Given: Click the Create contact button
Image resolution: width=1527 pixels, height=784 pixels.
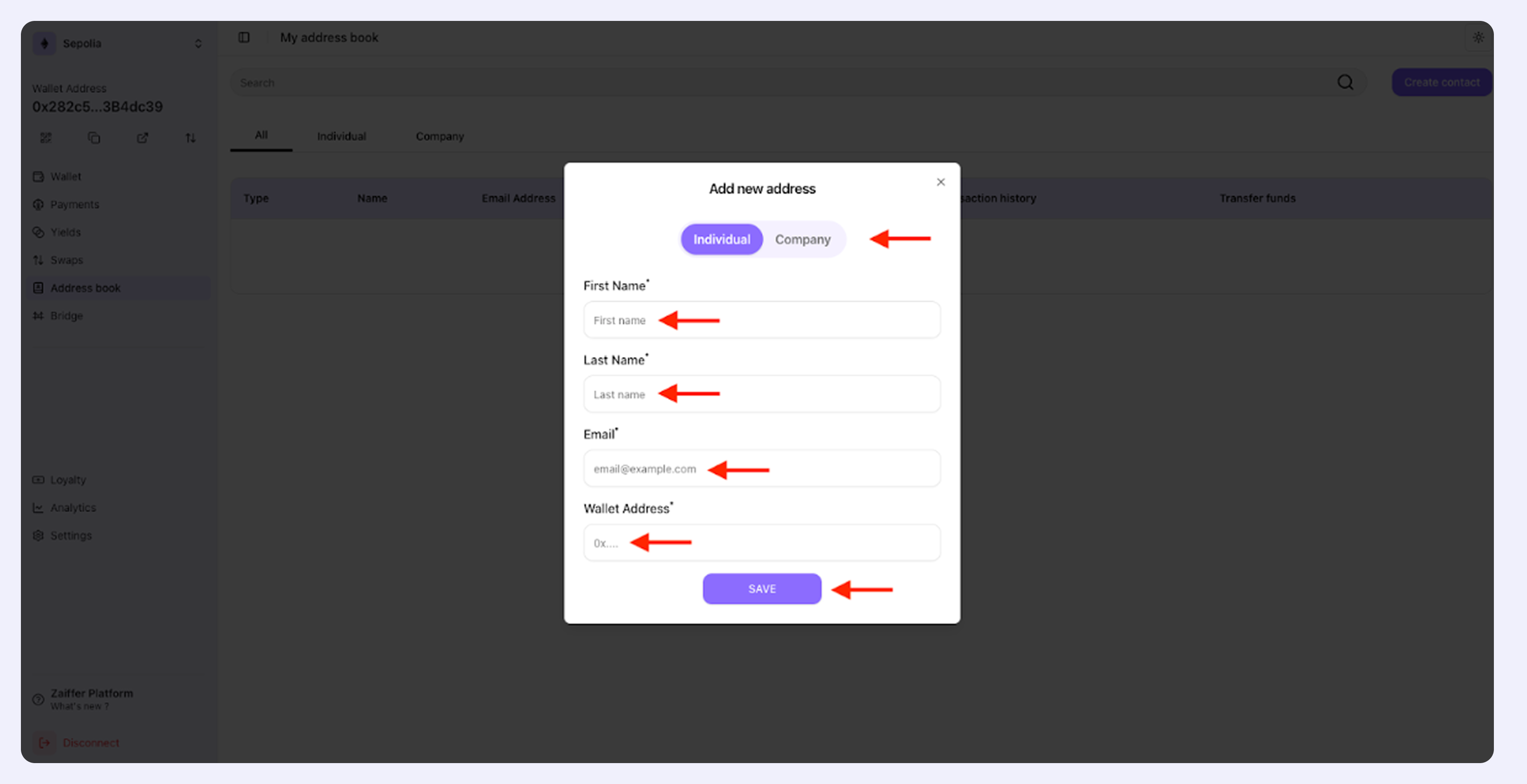Looking at the screenshot, I should (1442, 82).
